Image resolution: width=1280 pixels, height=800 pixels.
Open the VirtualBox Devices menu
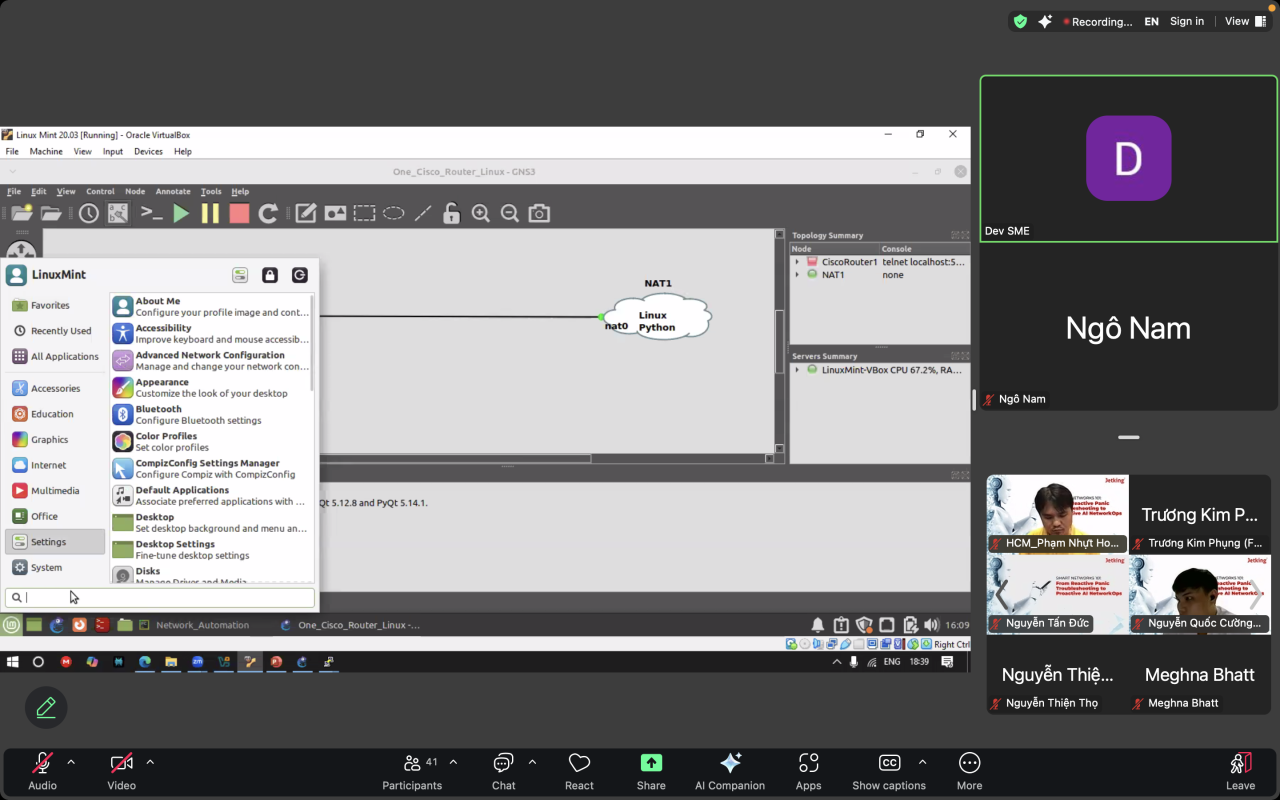tap(148, 151)
